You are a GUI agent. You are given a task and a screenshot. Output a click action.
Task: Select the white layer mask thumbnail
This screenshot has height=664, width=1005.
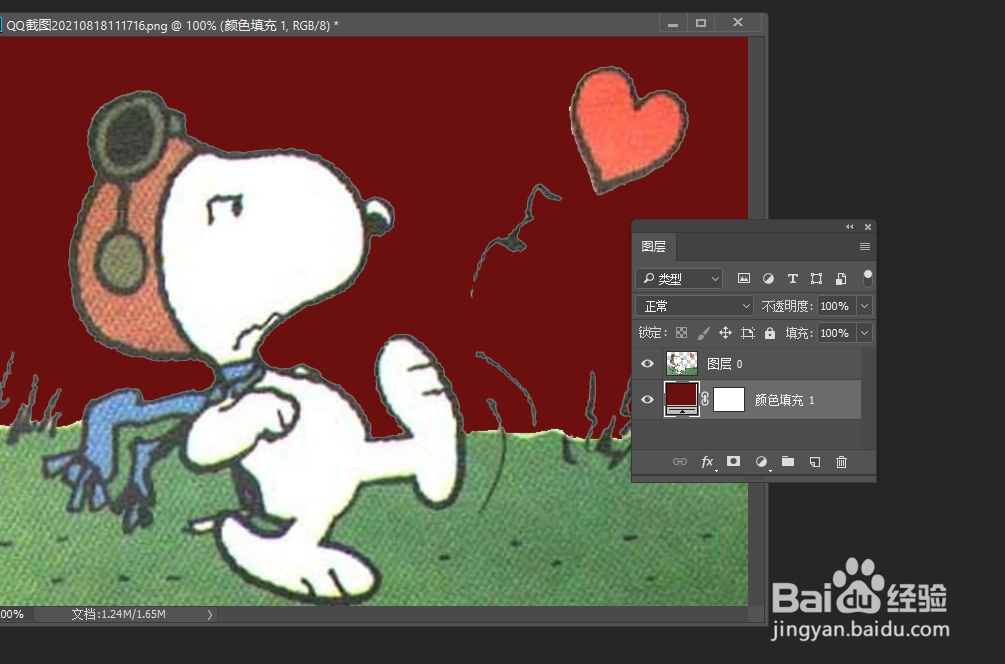pyautogui.click(x=729, y=399)
